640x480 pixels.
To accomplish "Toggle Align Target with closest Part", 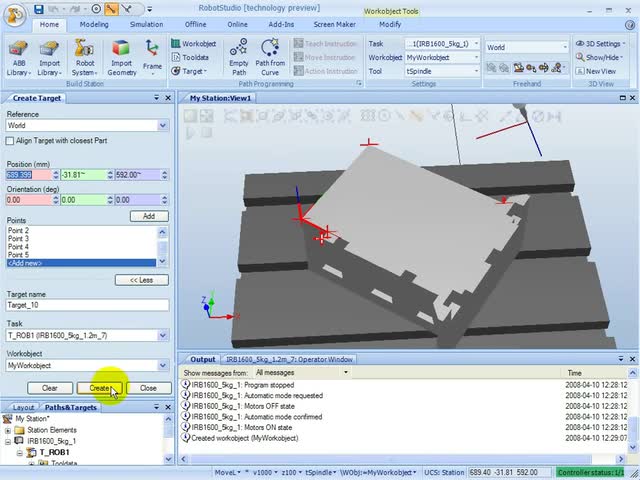I will pyautogui.click(x=10, y=141).
